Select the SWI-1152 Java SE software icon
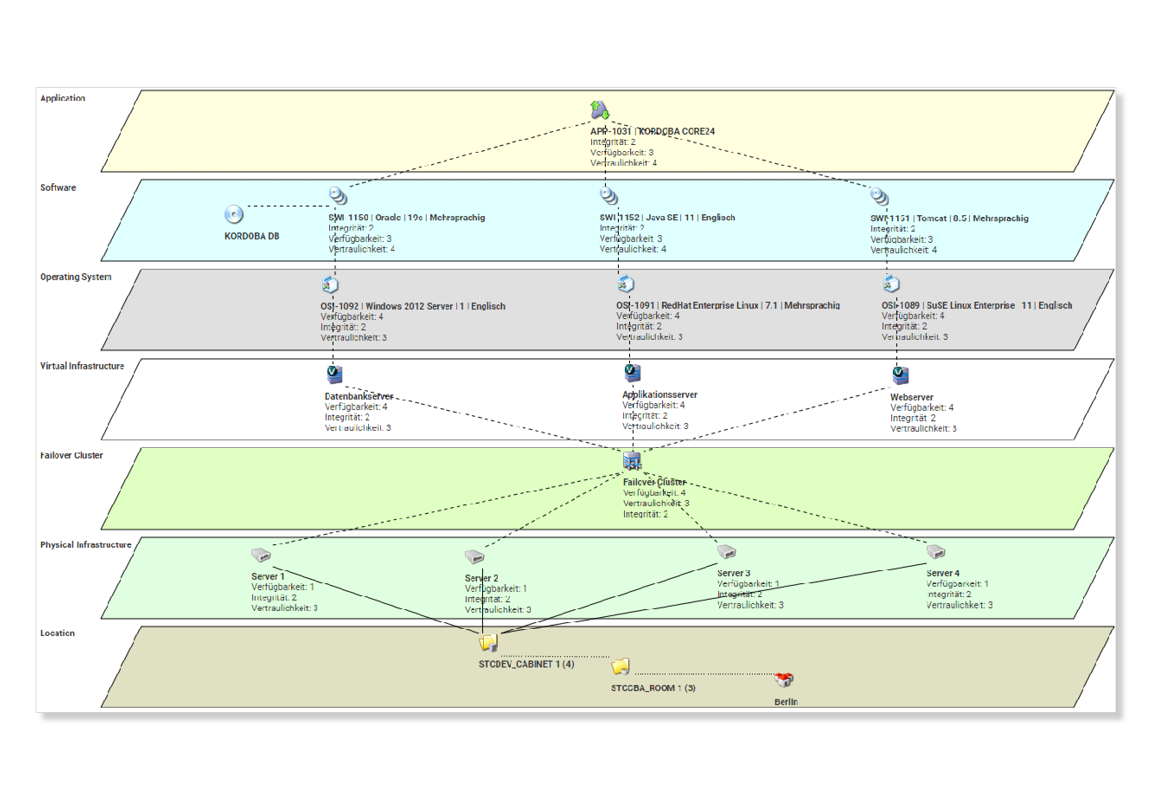Viewport: 1152px width, 800px height. pyautogui.click(x=609, y=196)
